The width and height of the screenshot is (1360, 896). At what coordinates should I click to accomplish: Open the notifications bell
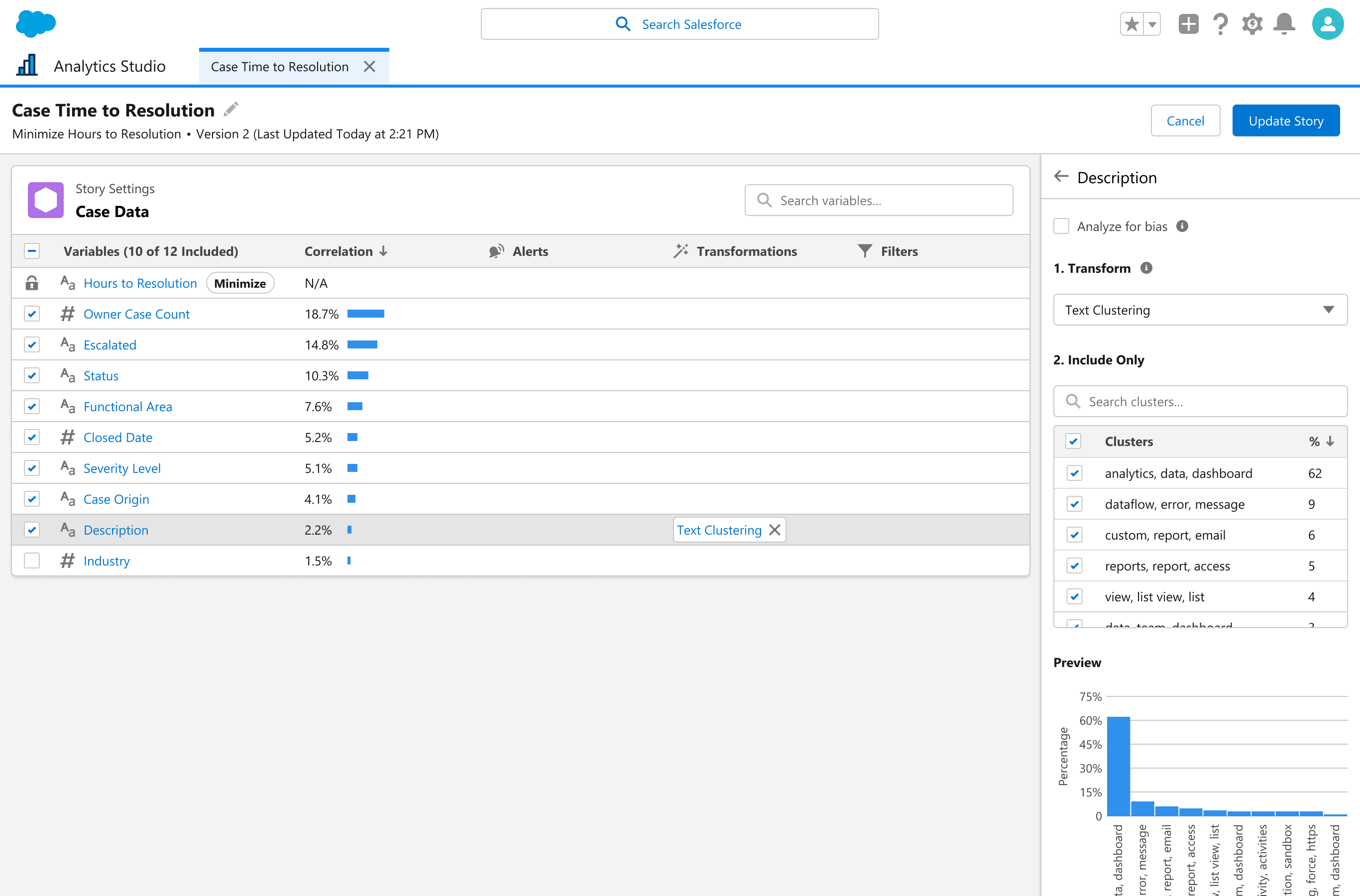(x=1283, y=24)
